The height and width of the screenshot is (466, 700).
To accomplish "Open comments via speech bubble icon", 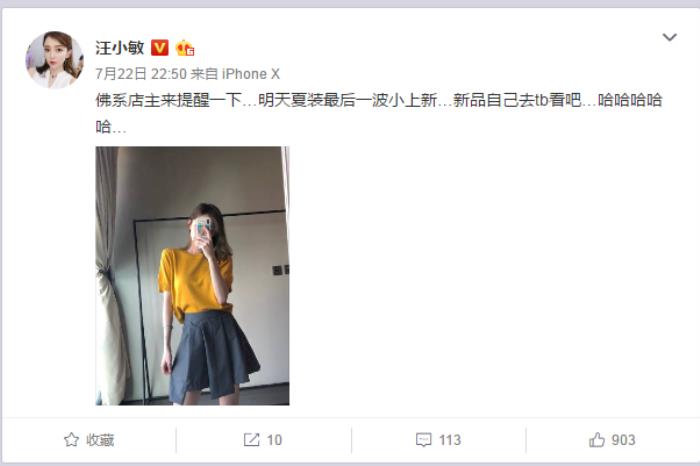I will click(x=424, y=440).
